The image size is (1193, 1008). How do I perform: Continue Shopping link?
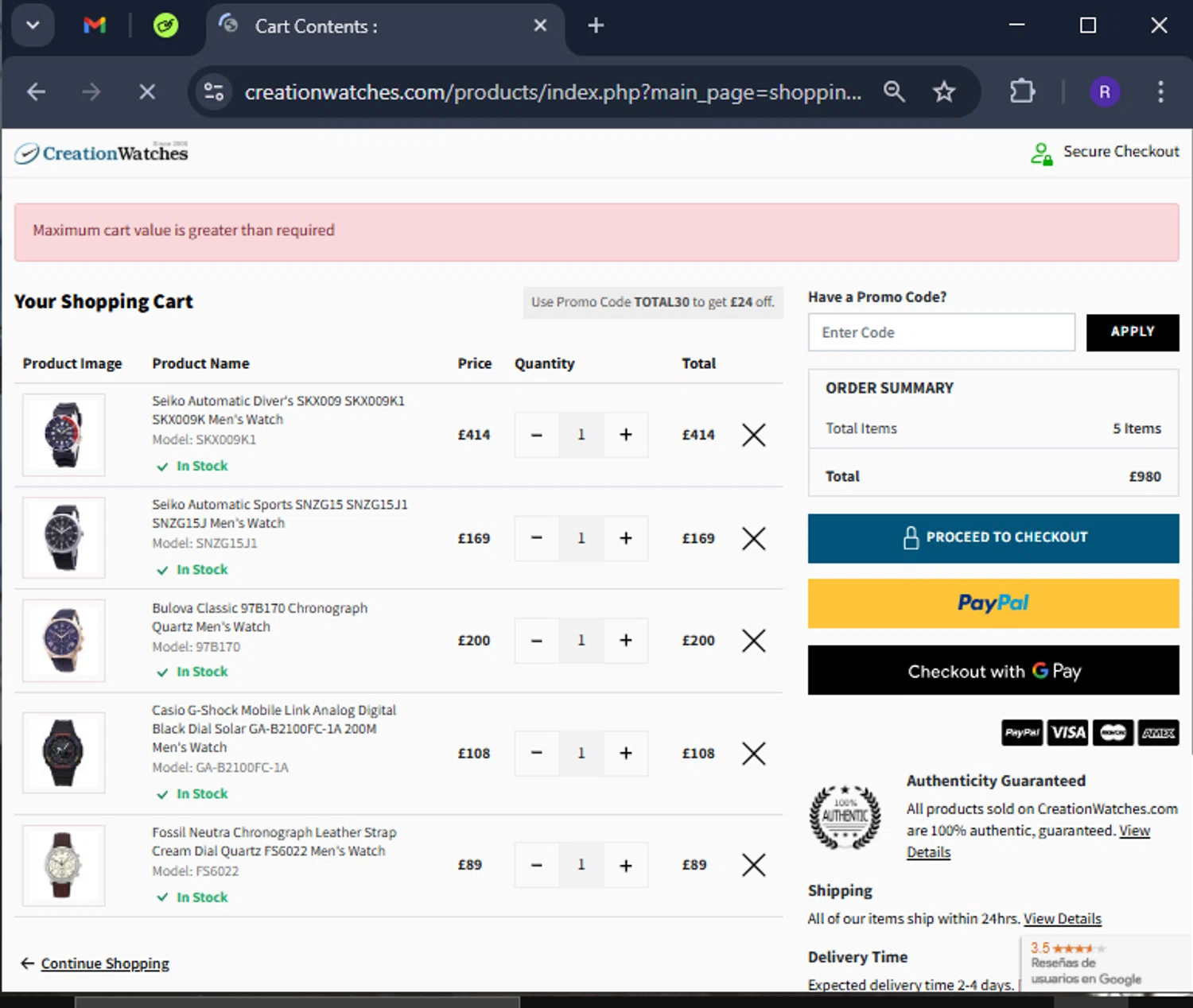pos(105,963)
